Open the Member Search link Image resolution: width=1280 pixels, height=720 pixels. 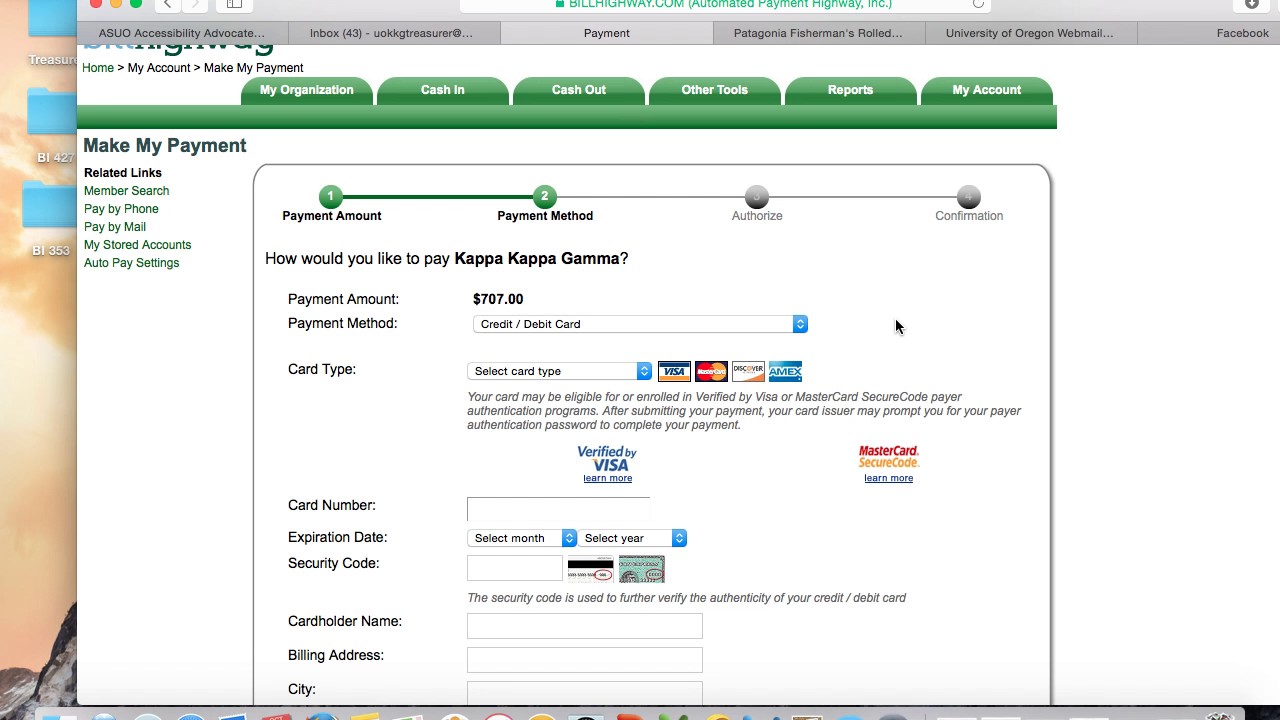point(126,191)
